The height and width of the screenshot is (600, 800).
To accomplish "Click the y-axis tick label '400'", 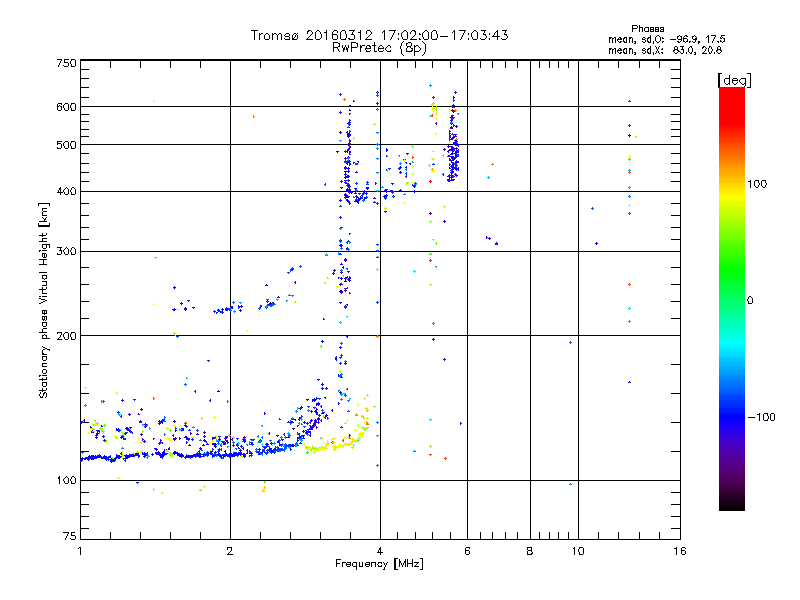I will pyautogui.click(x=66, y=191).
